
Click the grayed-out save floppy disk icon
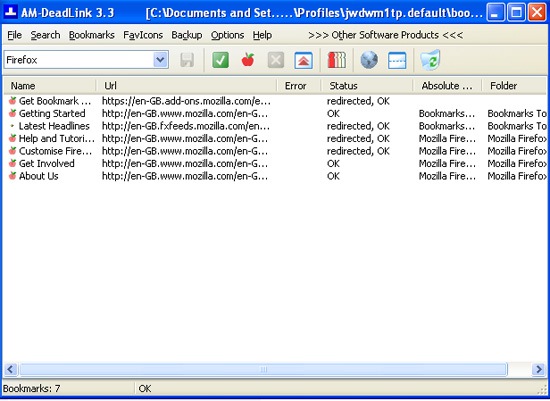click(187, 60)
